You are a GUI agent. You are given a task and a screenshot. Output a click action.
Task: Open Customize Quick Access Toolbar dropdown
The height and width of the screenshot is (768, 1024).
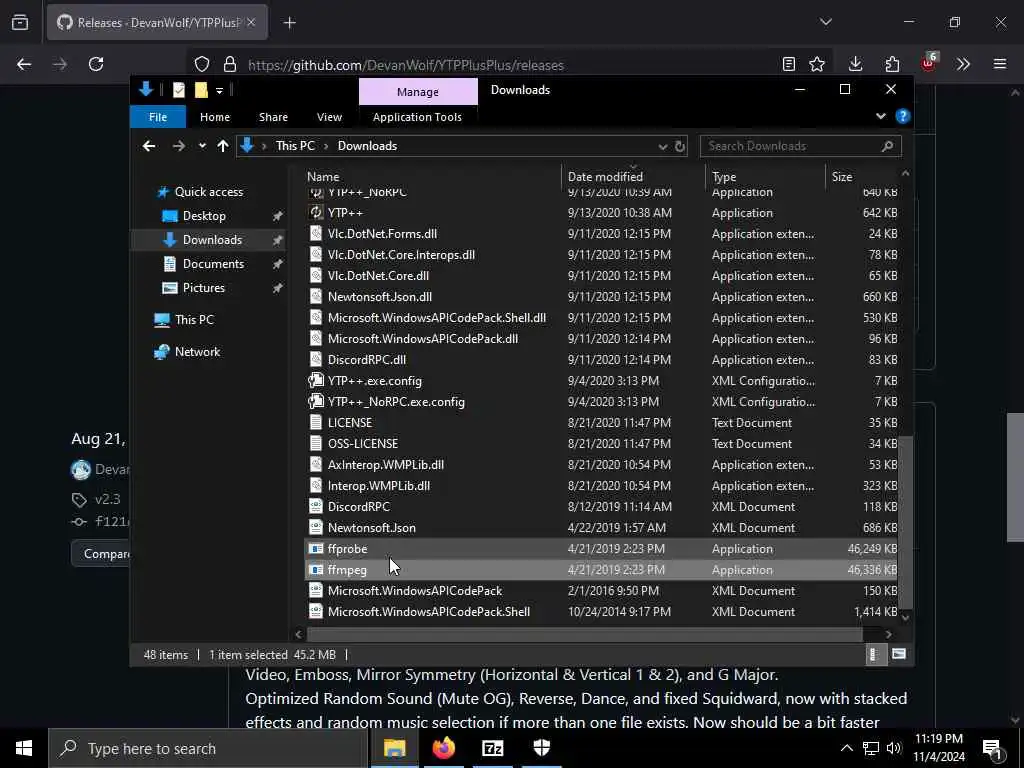[219, 91]
